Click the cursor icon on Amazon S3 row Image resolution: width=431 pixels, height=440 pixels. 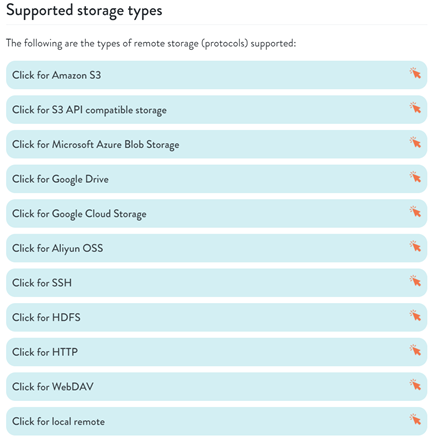coord(415,73)
